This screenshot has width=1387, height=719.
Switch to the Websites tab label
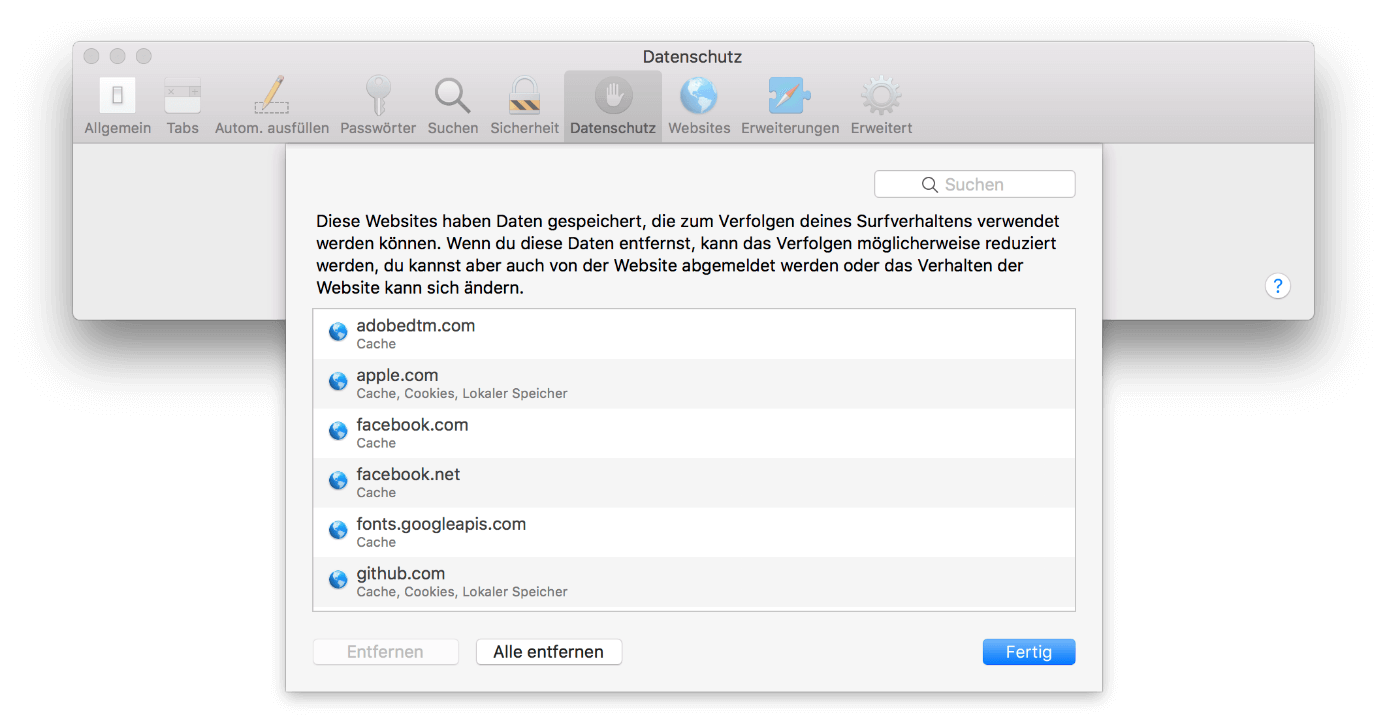click(699, 128)
